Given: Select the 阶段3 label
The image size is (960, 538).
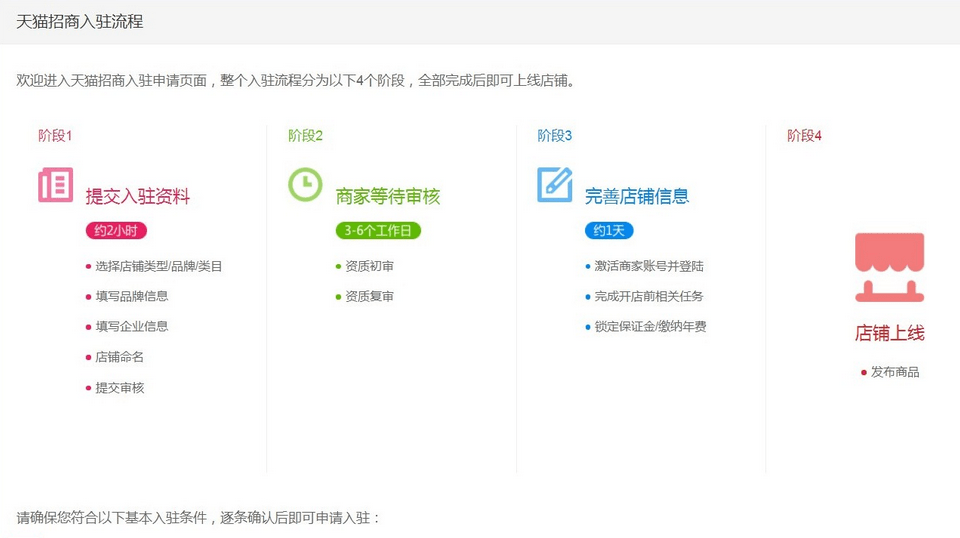Looking at the screenshot, I should 555,136.
